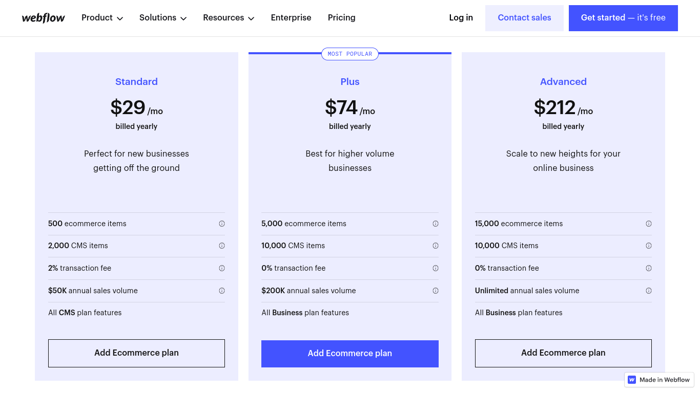This screenshot has height=393, width=700.
Task: Open info for Plus 5,000 ecommerce items
Action: [x=435, y=224]
